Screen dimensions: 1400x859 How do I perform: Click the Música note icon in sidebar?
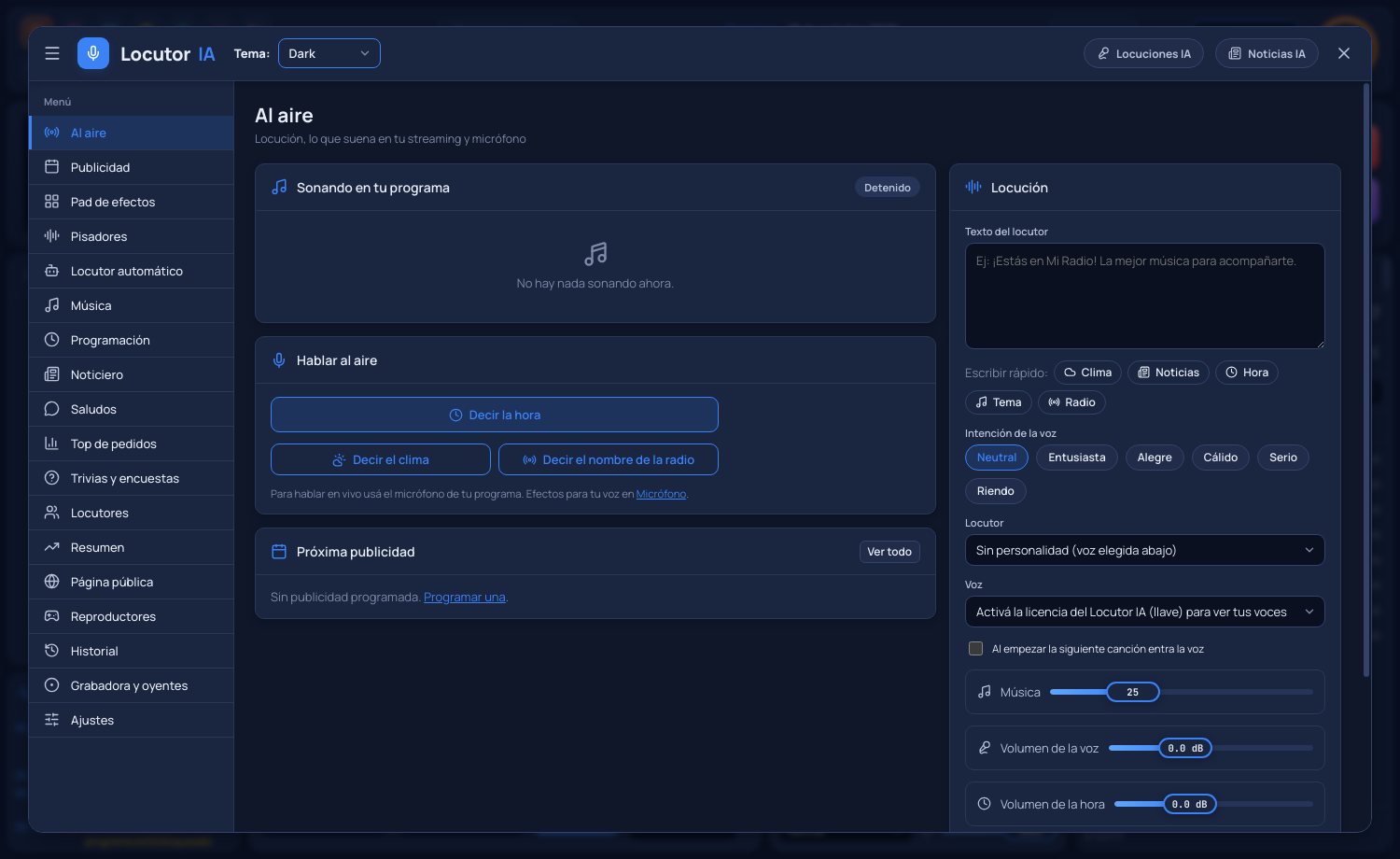coord(52,305)
